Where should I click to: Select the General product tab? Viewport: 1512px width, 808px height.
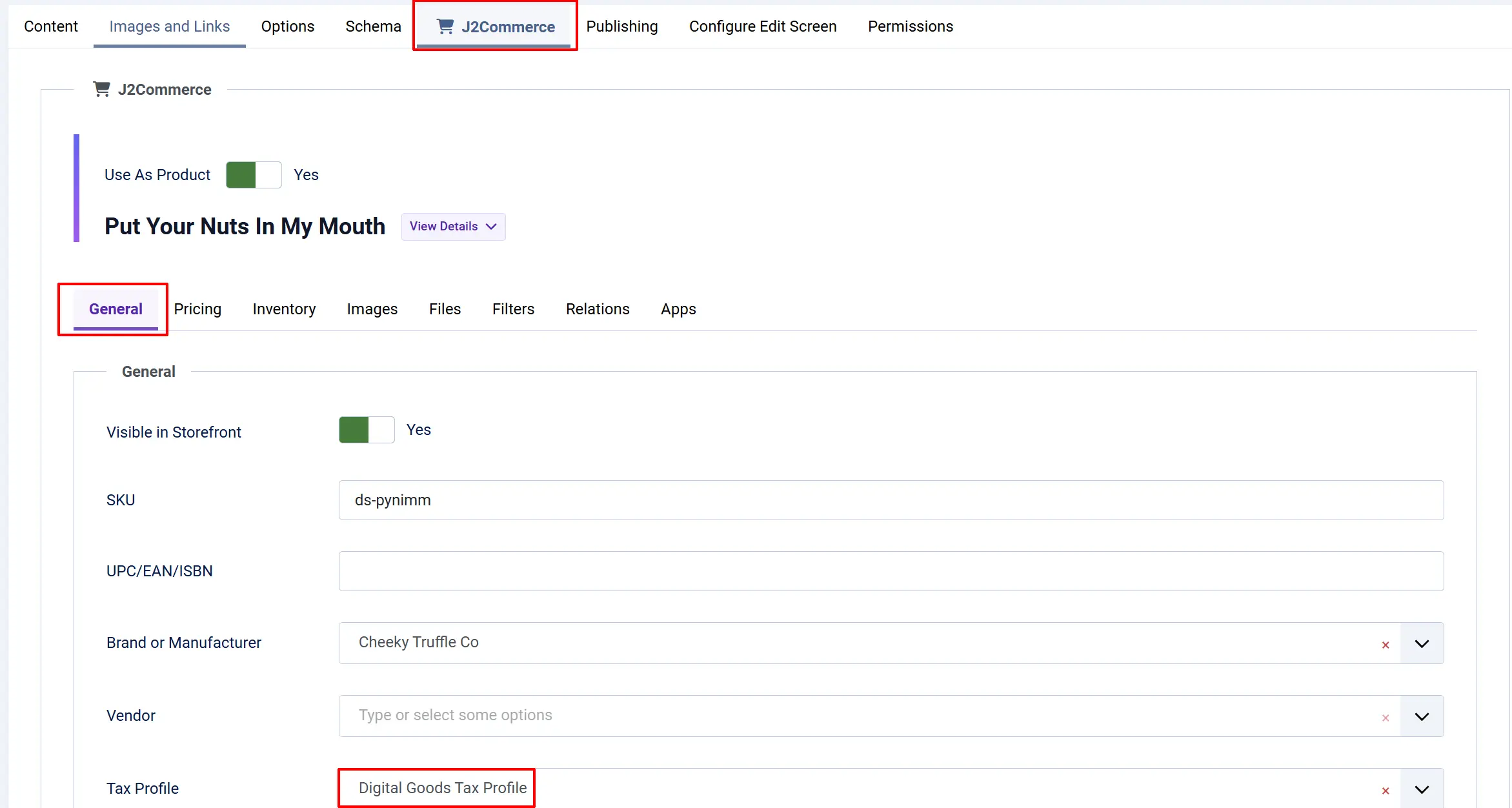[x=116, y=309]
